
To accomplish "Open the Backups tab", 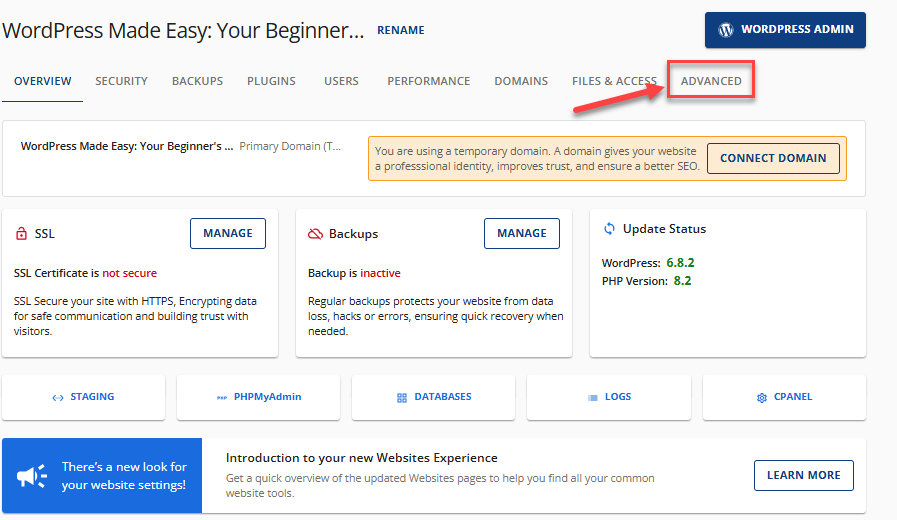I will 197,81.
